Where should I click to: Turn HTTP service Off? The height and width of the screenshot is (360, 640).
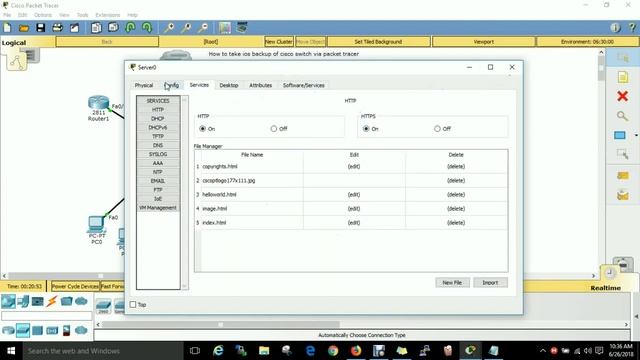tap(274, 129)
